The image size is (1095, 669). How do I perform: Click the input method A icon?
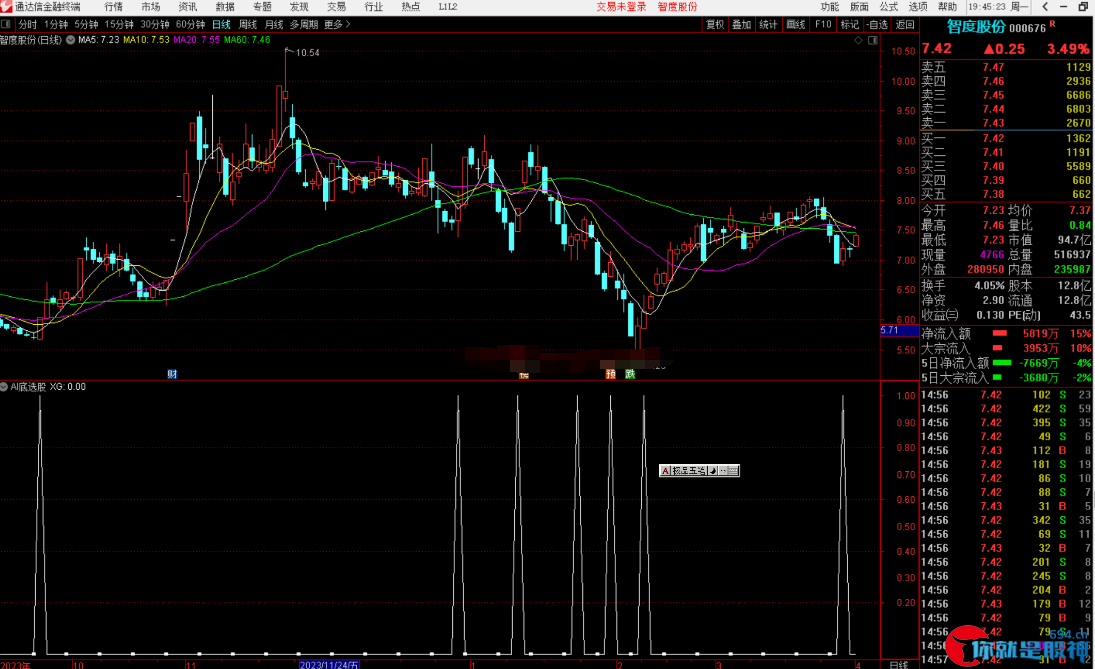666,471
